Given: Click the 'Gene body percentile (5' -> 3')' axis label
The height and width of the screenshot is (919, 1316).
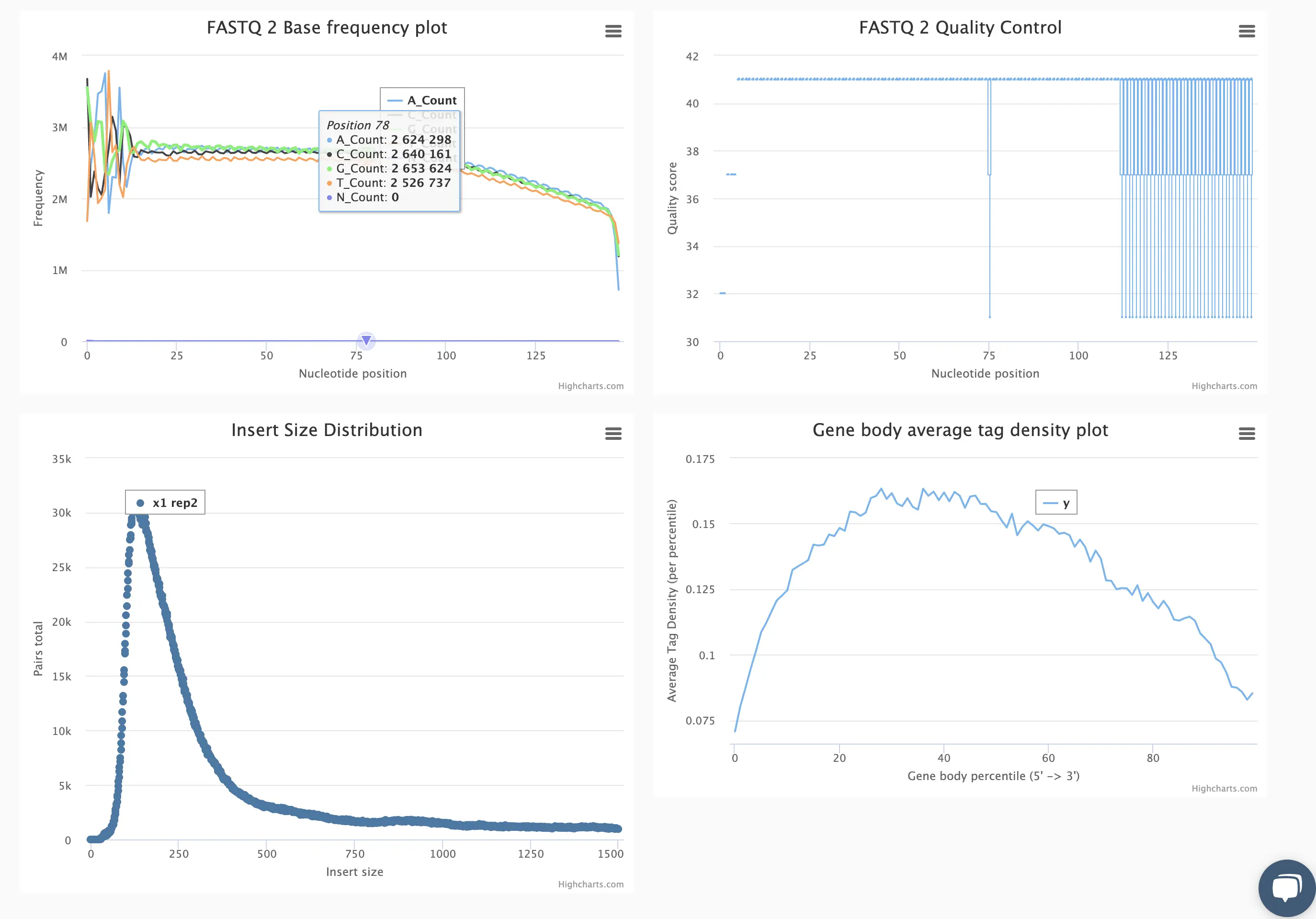Looking at the screenshot, I should [993, 776].
